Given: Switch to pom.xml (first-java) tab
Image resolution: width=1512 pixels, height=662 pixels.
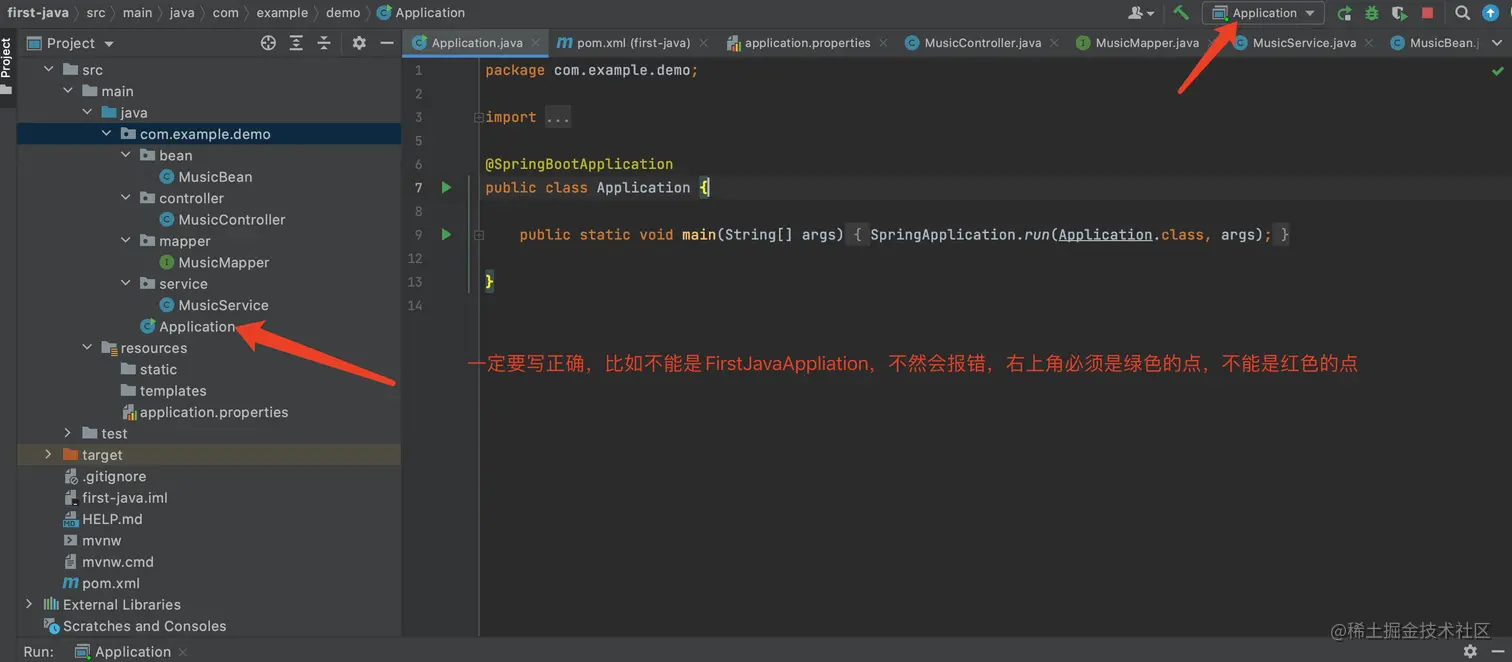Looking at the screenshot, I should pyautogui.click(x=633, y=43).
